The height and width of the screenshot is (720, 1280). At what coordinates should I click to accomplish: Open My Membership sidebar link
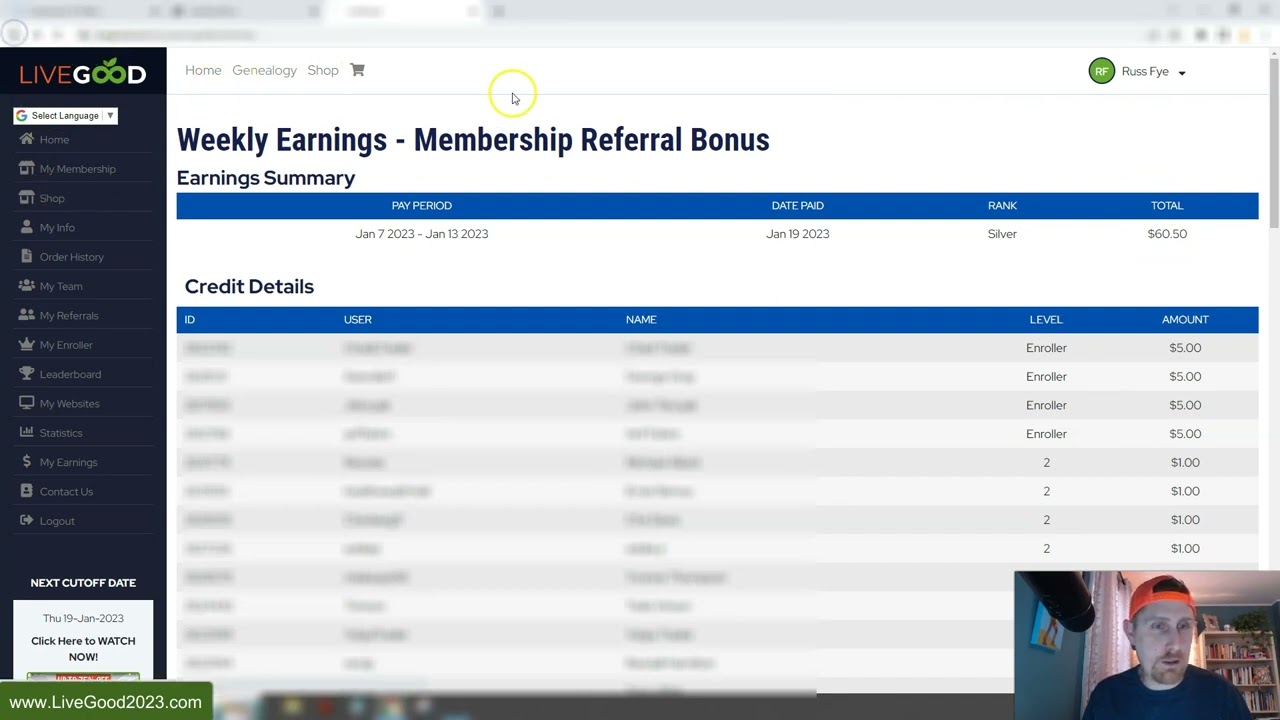pos(78,169)
